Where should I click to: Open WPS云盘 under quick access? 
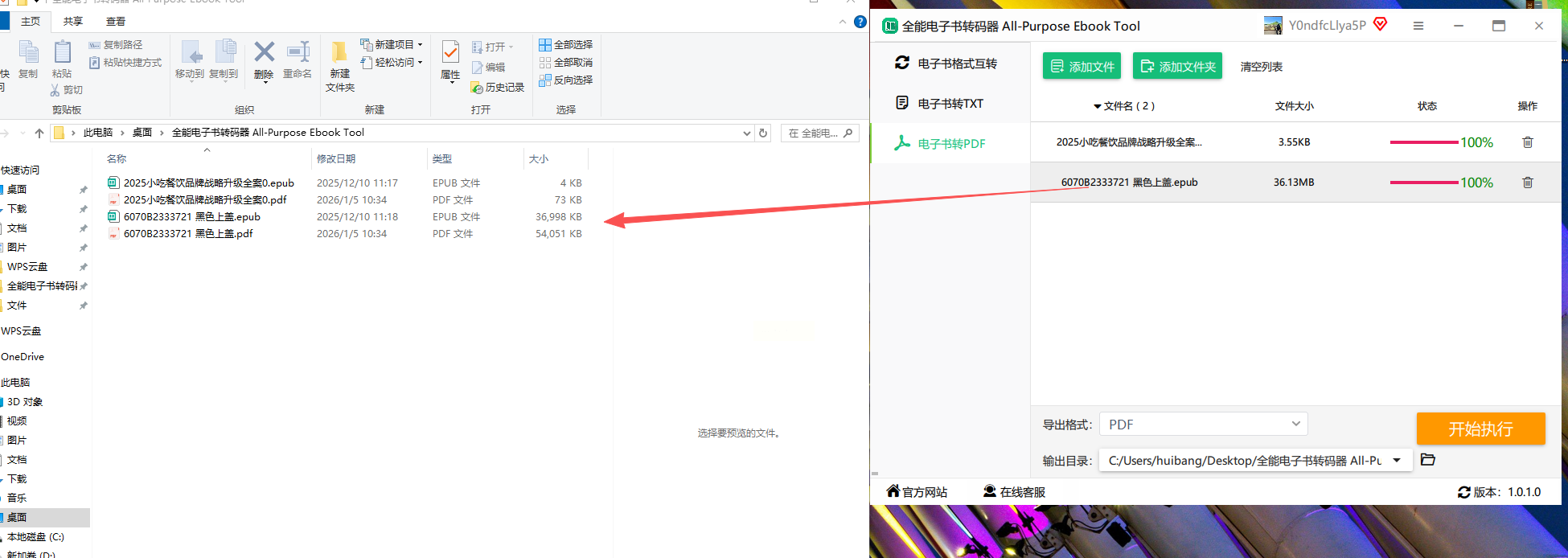click(x=27, y=267)
